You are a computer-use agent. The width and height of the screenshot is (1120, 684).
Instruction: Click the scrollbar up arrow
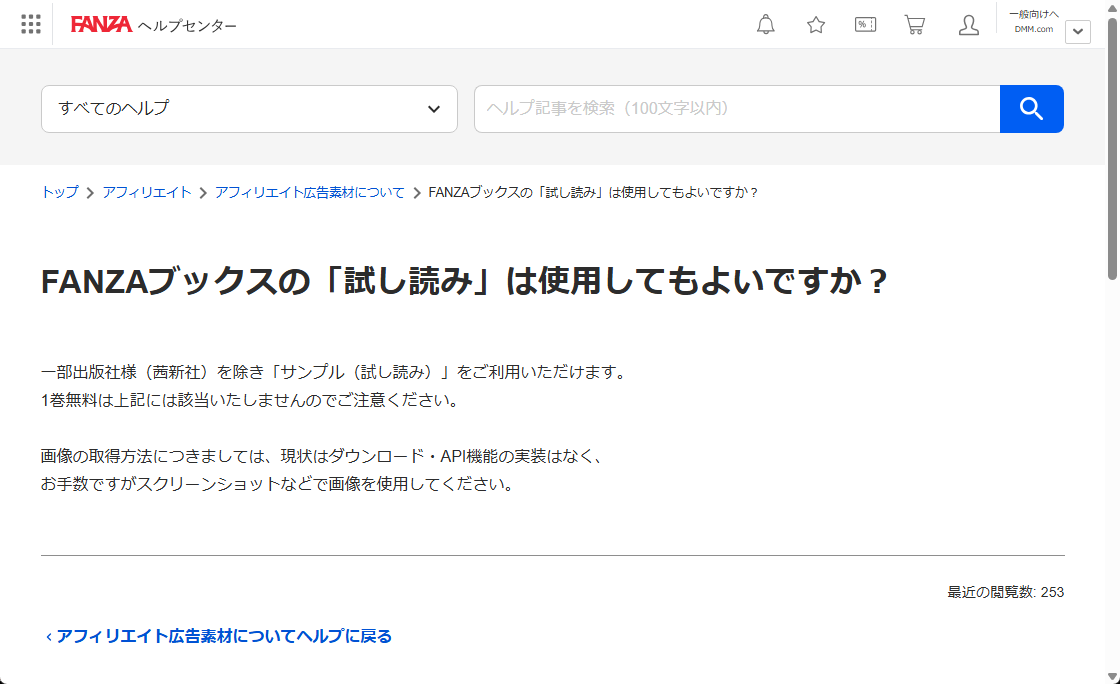[1112, 8]
